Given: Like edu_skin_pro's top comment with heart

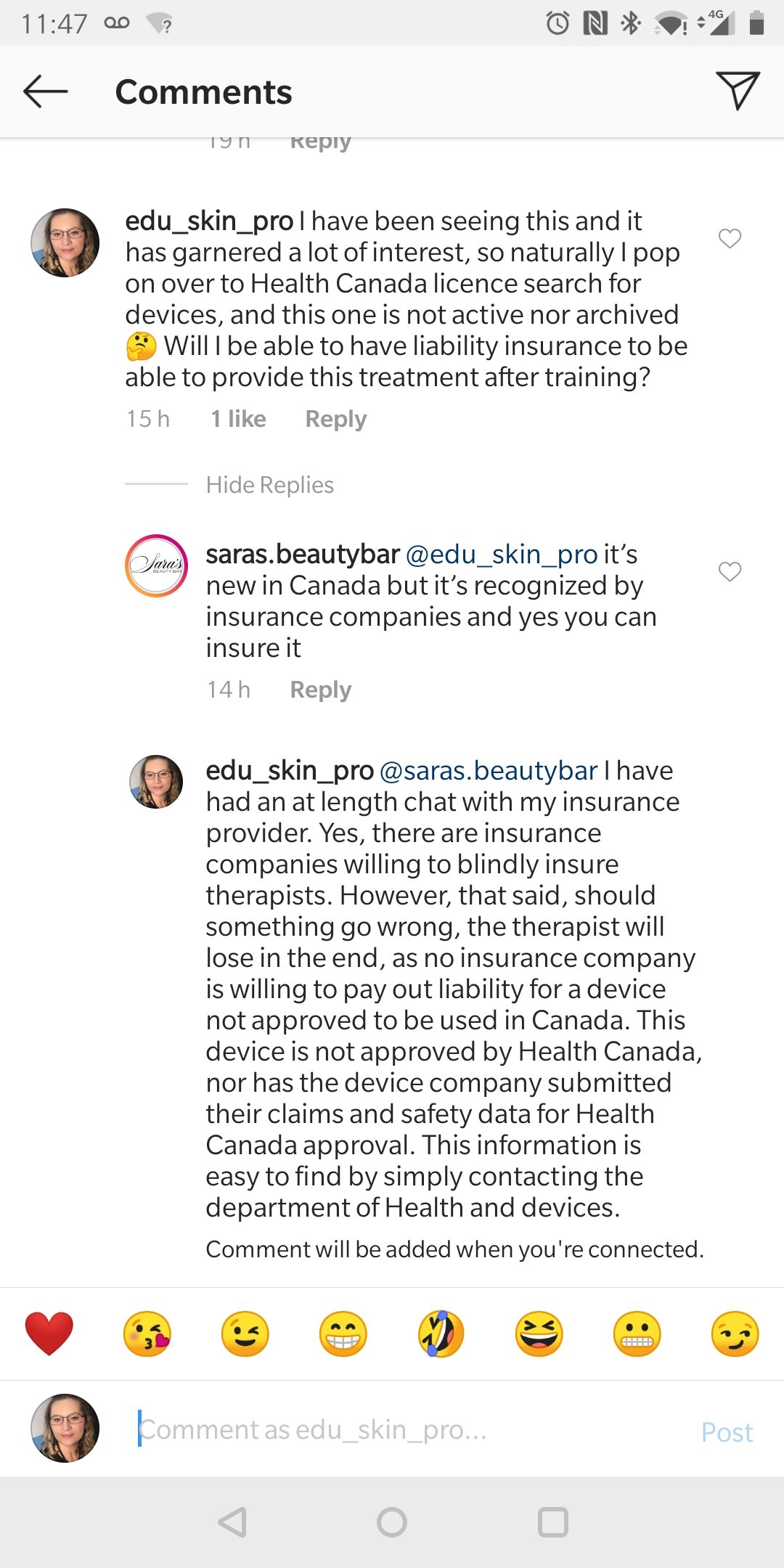Looking at the screenshot, I should tap(730, 238).
